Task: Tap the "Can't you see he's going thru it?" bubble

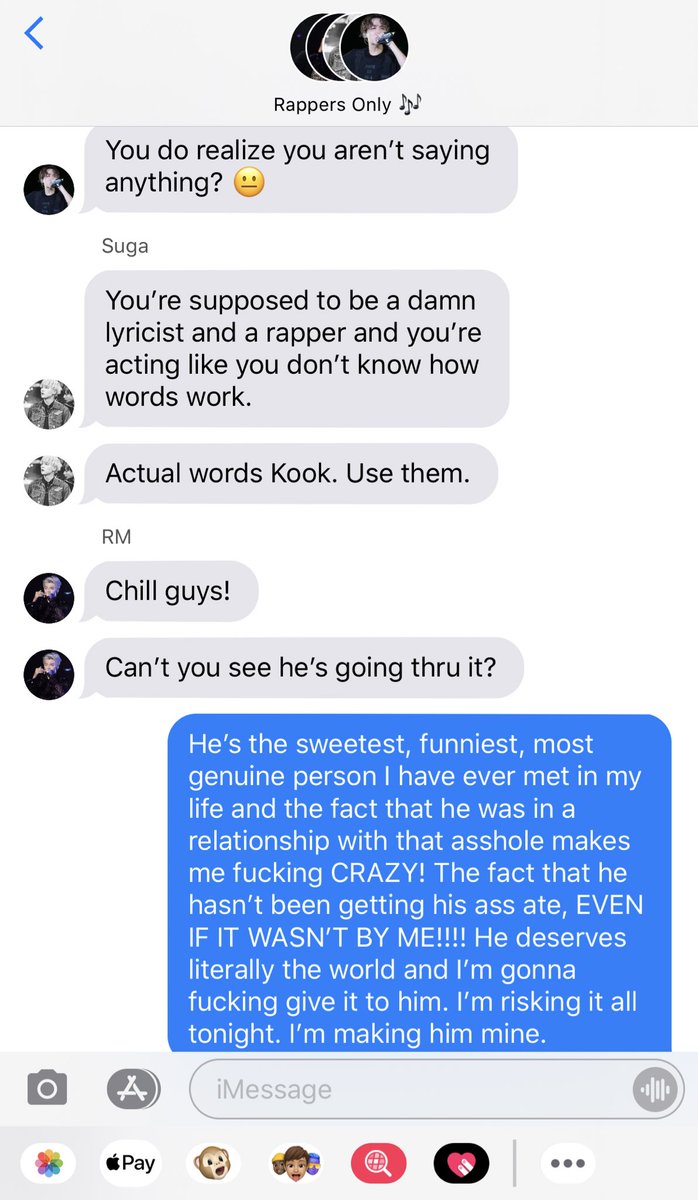Action: [303, 667]
